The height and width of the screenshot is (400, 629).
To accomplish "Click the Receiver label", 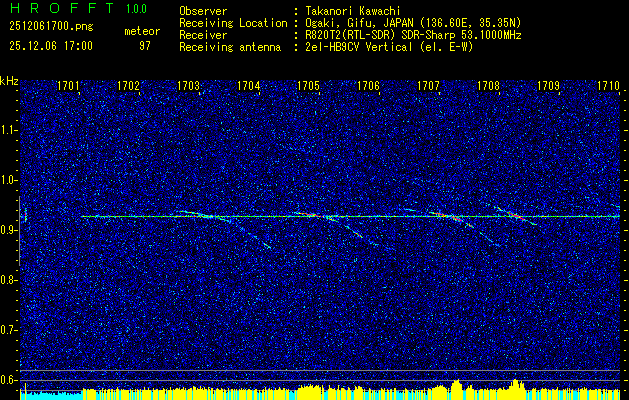I will click(x=203, y=35).
